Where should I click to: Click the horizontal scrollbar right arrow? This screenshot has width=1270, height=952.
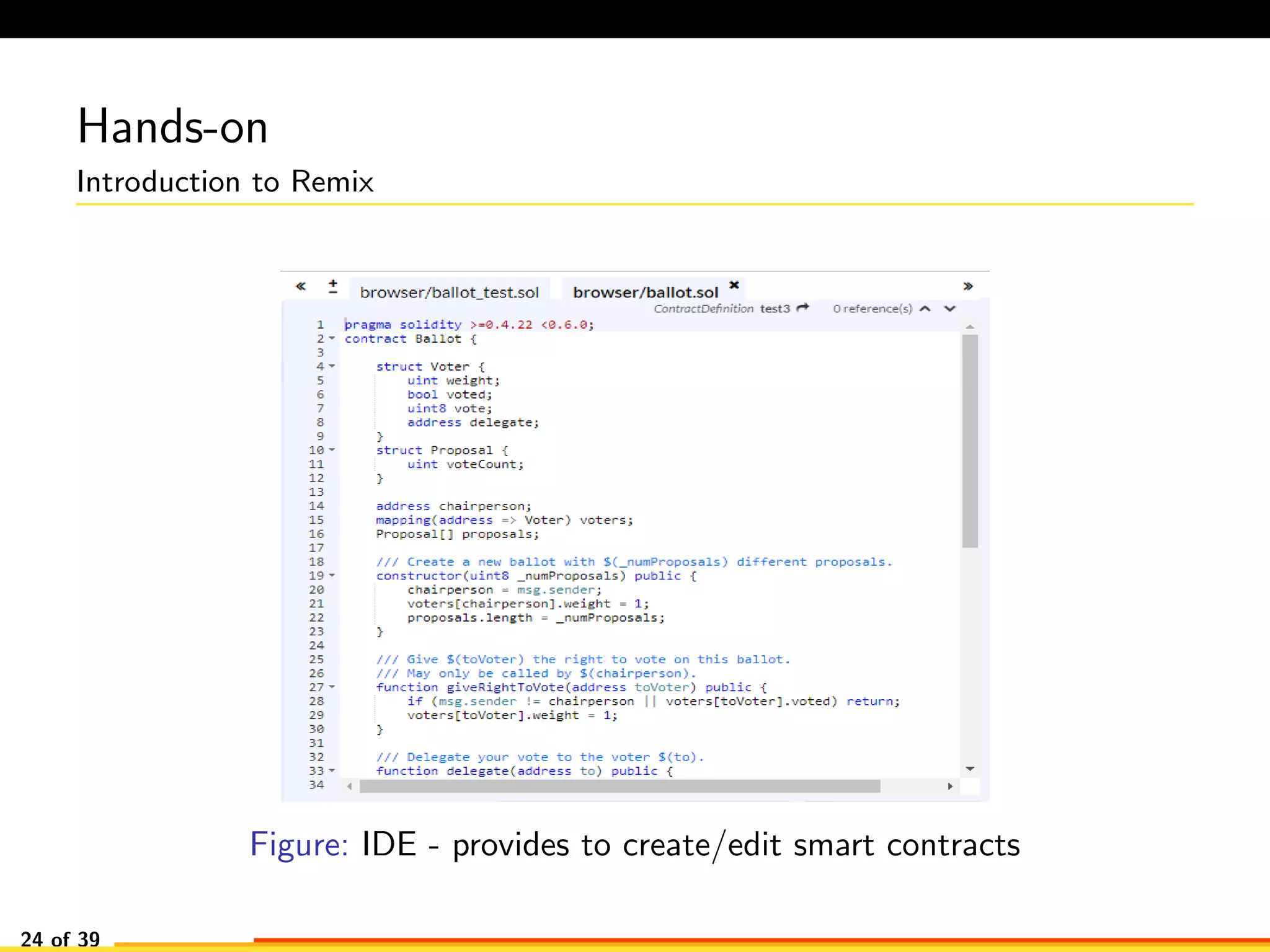(x=950, y=787)
